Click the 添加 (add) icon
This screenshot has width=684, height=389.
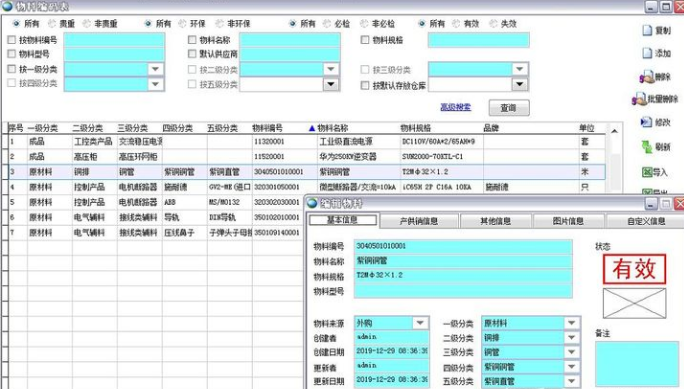pyautogui.click(x=647, y=53)
